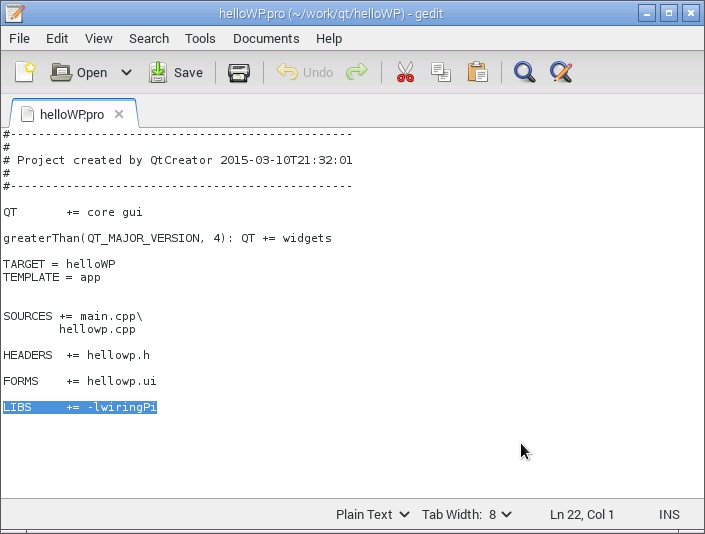This screenshot has height=534, width=705.
Task: Open the Tab Width dropdown
Action: [466, 514]
